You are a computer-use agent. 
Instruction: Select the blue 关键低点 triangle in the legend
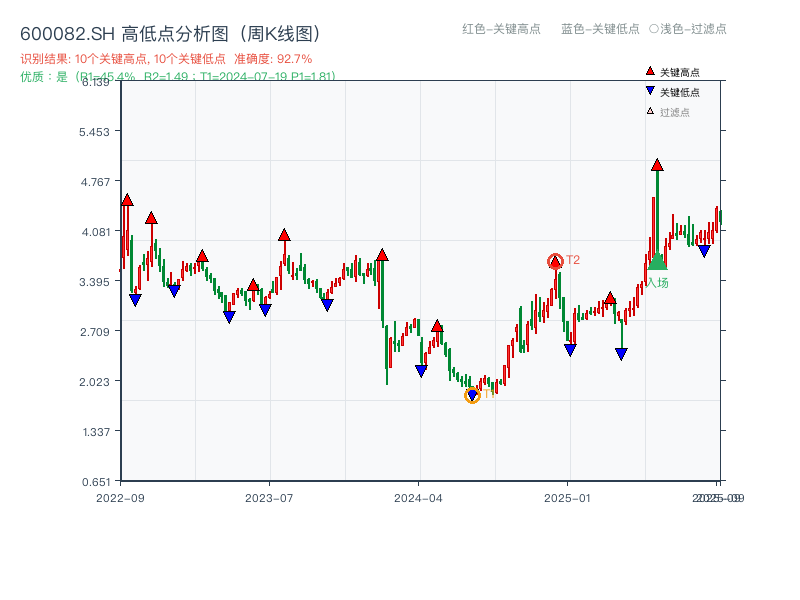click(x=650, y=89)
